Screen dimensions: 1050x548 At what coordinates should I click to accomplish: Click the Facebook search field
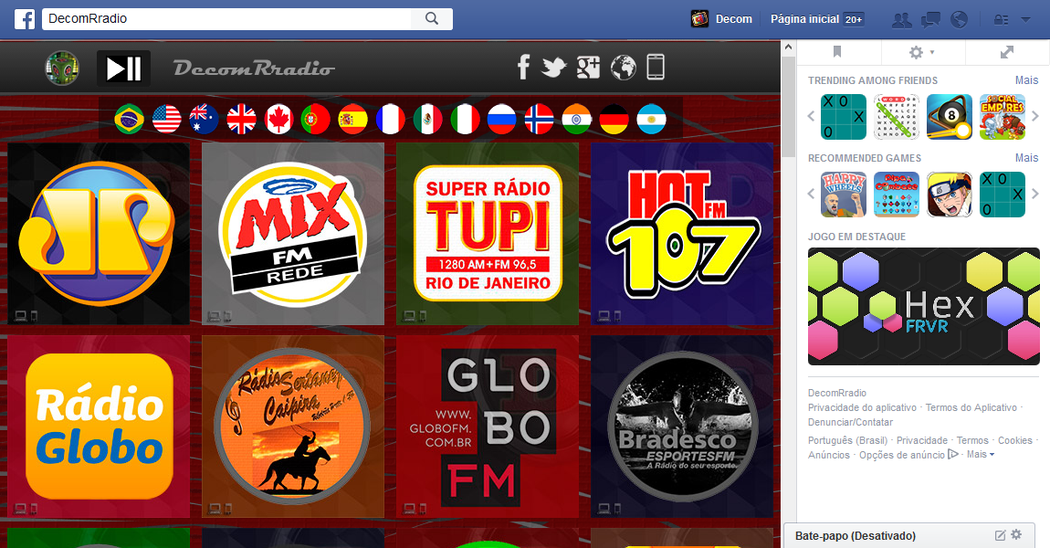click(230, 19)
